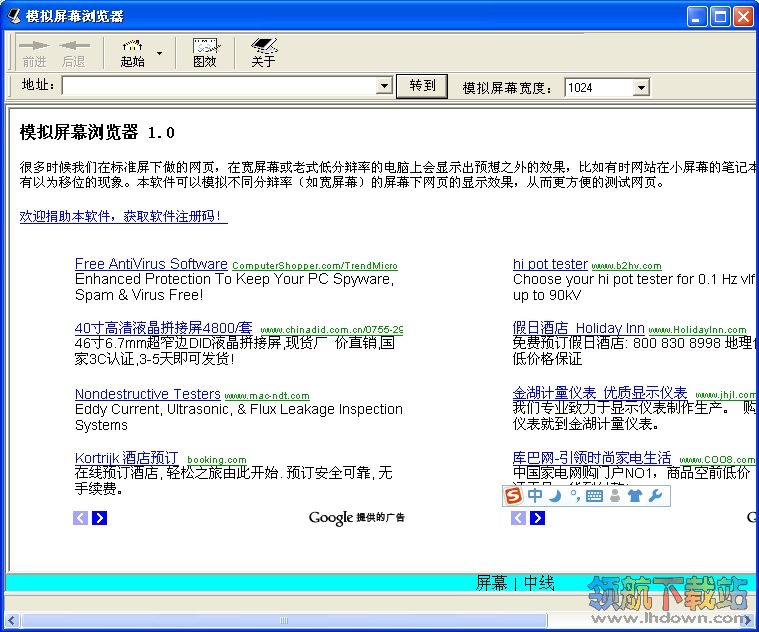The height and width of the screenshot is (632, 759).
Task: Click the title bar application icon
Action: [15, 16]
